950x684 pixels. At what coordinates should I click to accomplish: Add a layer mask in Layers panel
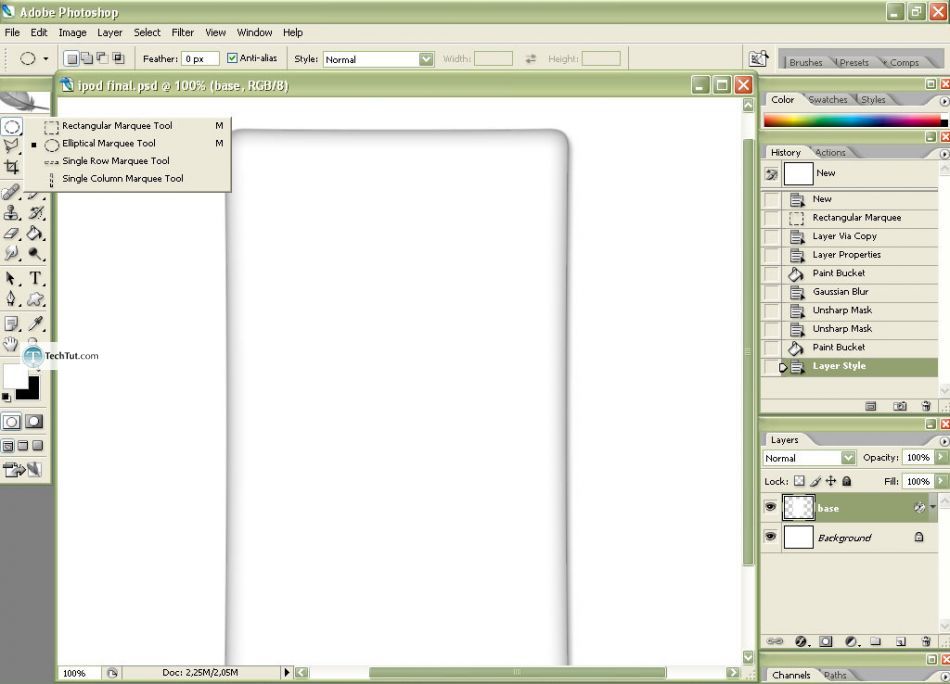(x=826, y=642)
